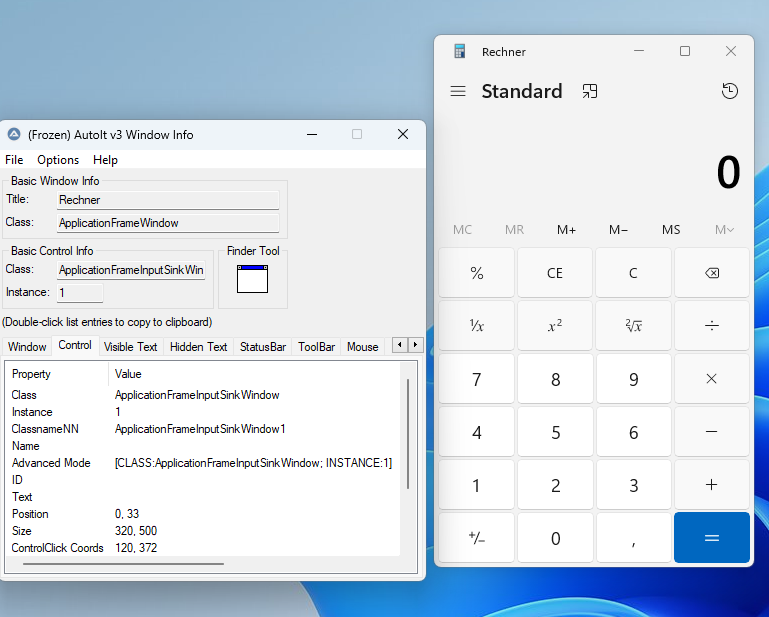Click the decimal comma key
Screen dimensions: 769x617
click(634, 538)
